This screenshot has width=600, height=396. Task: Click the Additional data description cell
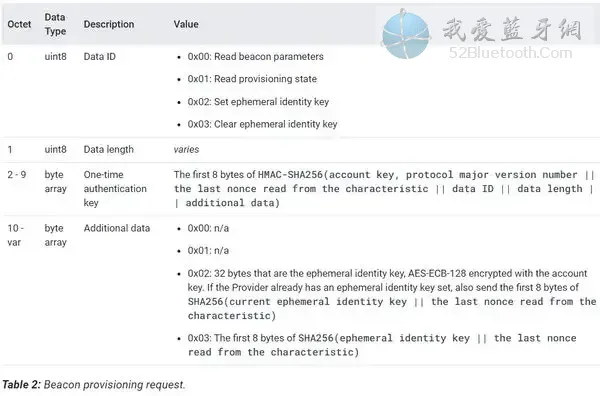117,228
